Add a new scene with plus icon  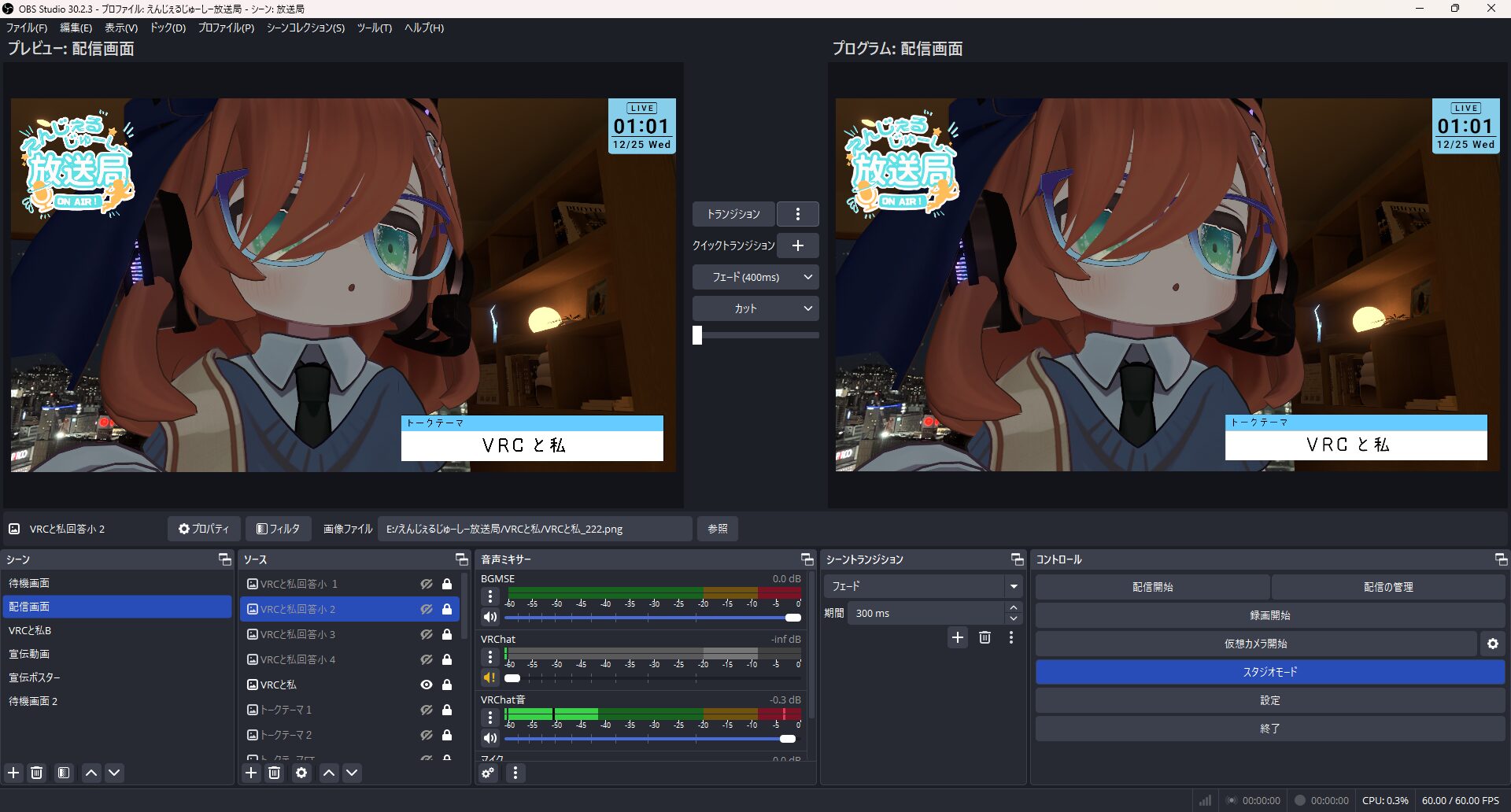13,773
